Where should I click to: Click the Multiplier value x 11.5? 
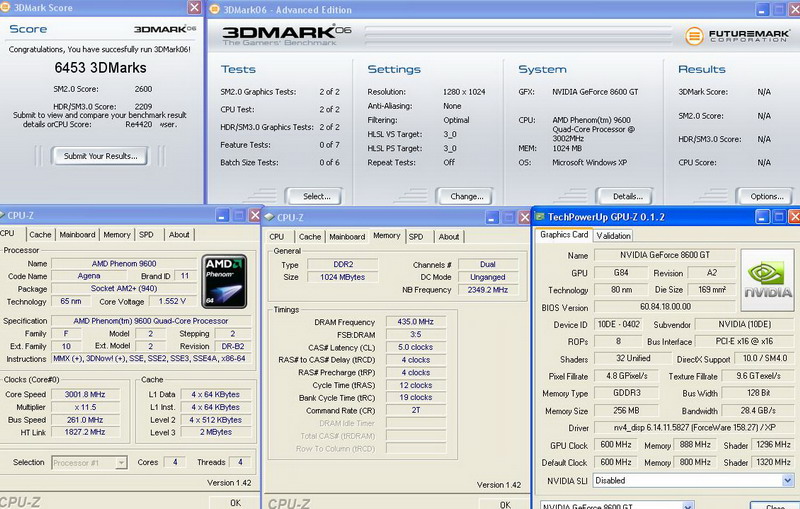tap(85, 407)
